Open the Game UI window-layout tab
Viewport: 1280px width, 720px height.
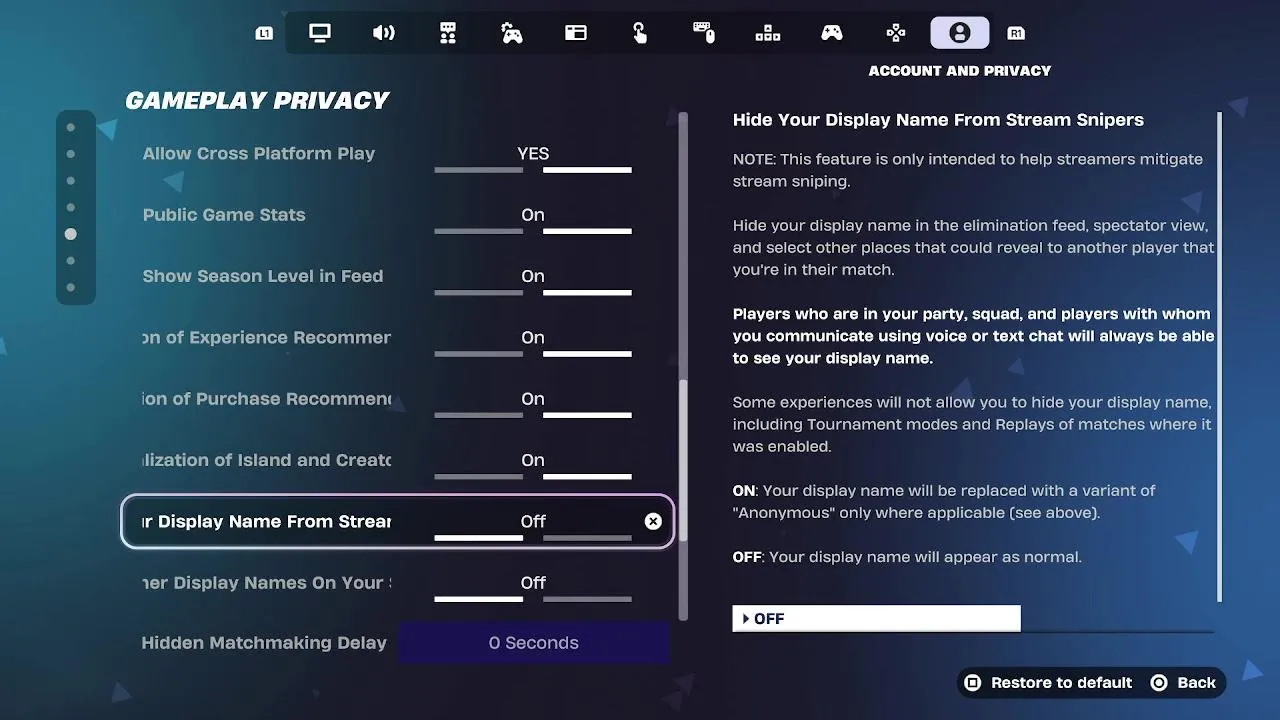pos(576,33)
